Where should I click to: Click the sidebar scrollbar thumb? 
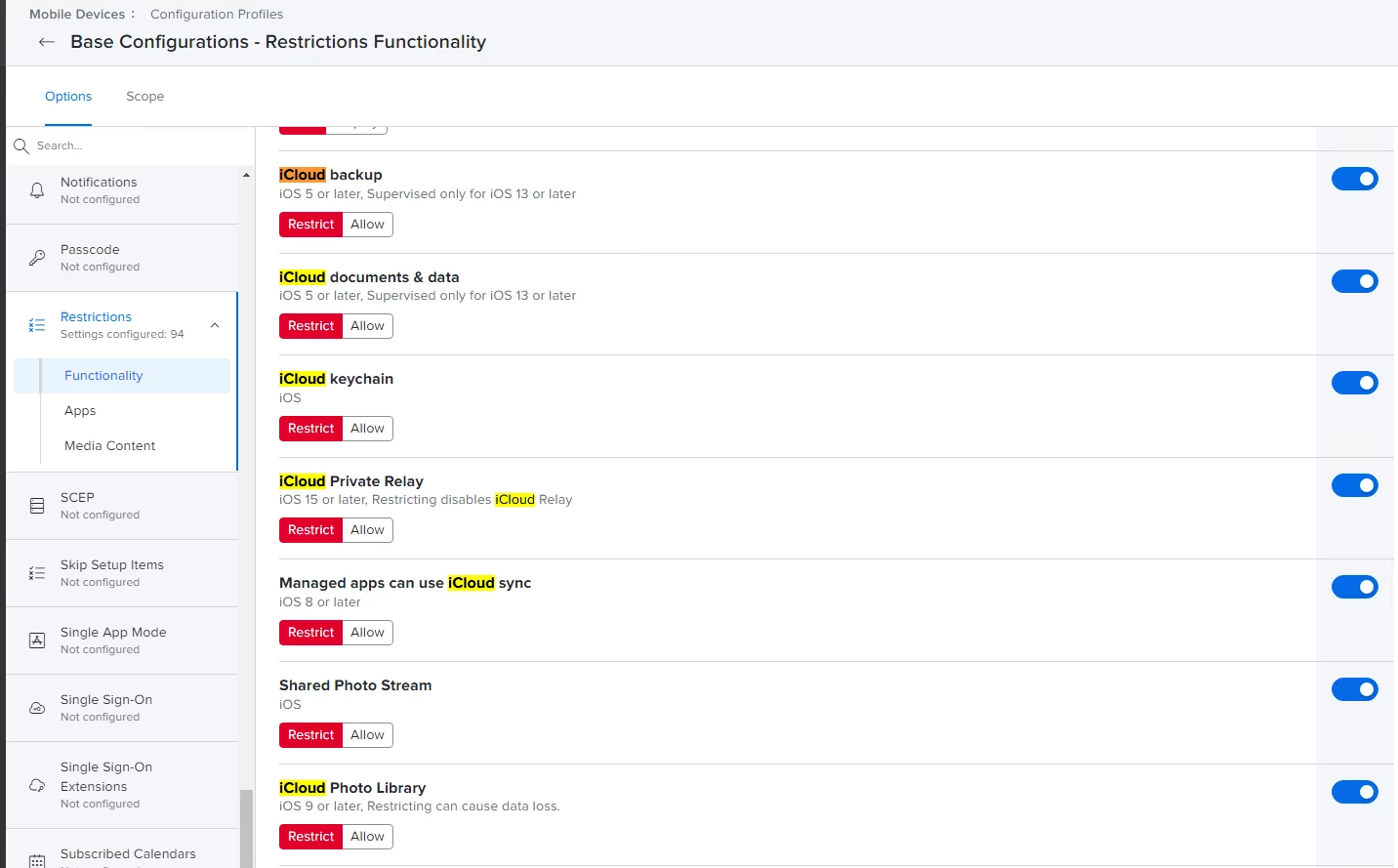pos(246,828)
